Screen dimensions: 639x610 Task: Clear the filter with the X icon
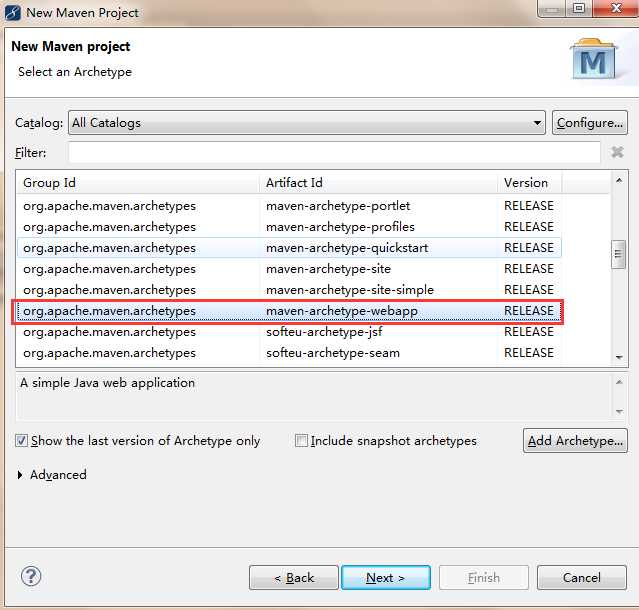[617, 152]
